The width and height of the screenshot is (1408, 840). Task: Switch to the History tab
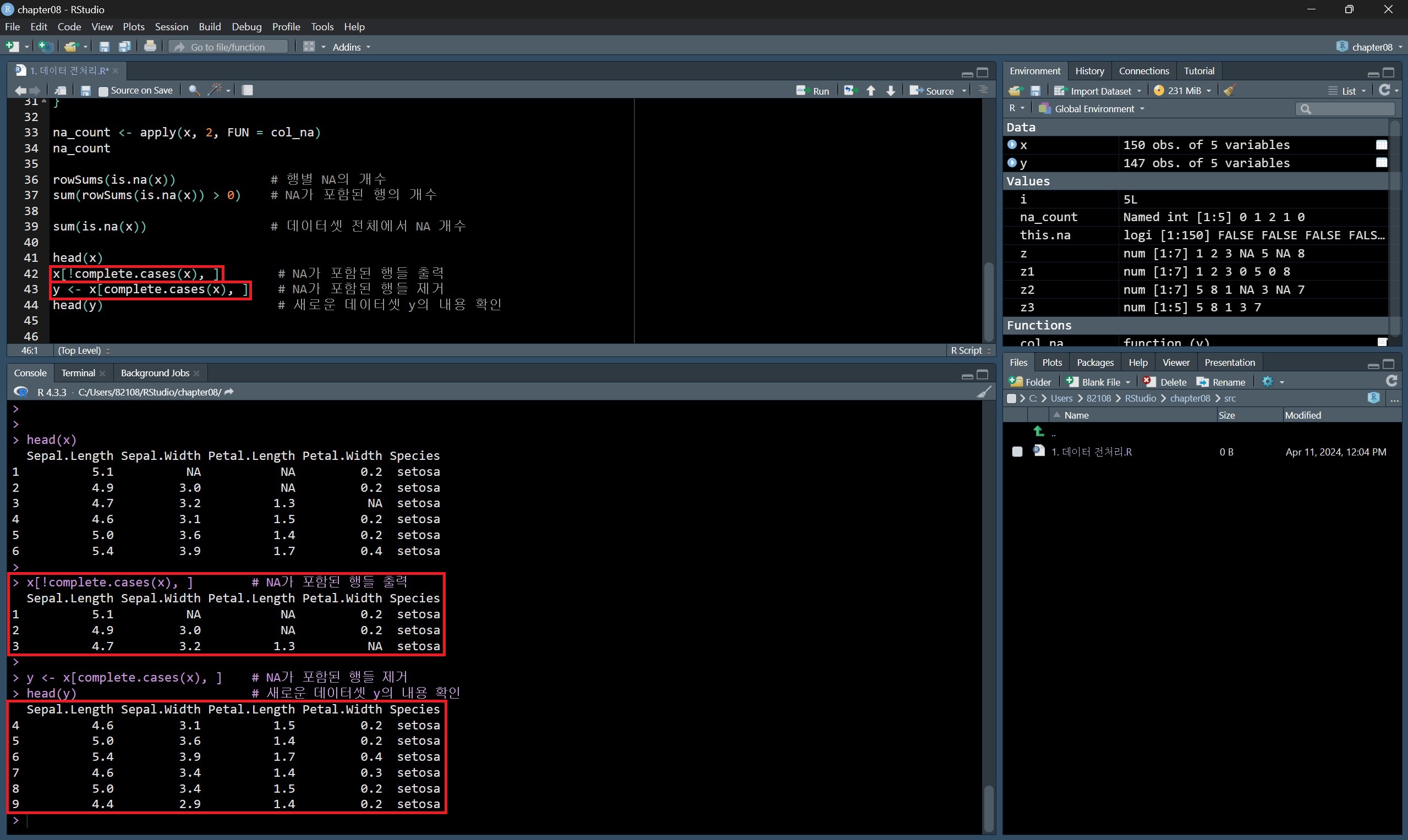point(1089,71)
